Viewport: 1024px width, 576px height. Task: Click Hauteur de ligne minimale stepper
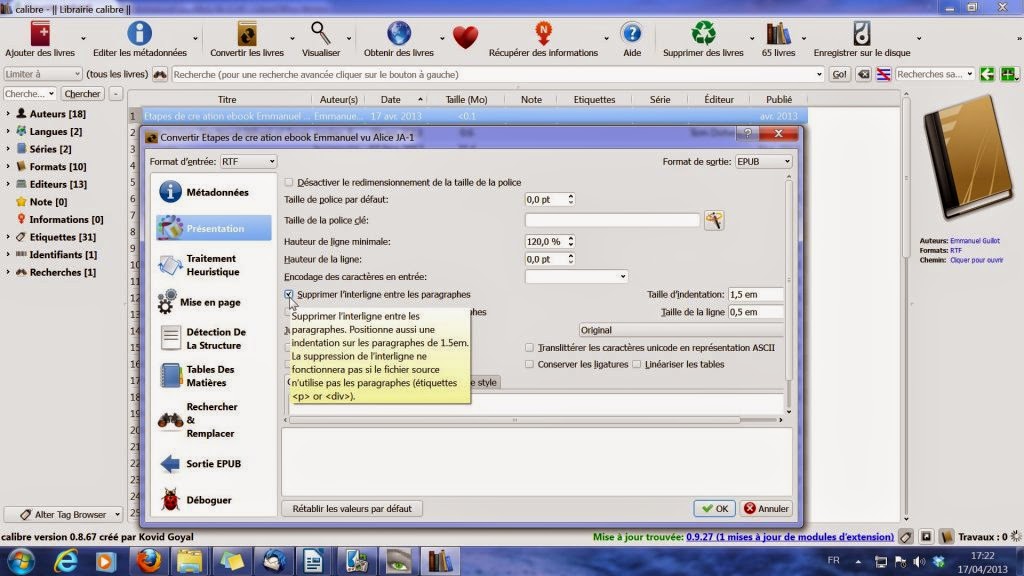point(571,242)
